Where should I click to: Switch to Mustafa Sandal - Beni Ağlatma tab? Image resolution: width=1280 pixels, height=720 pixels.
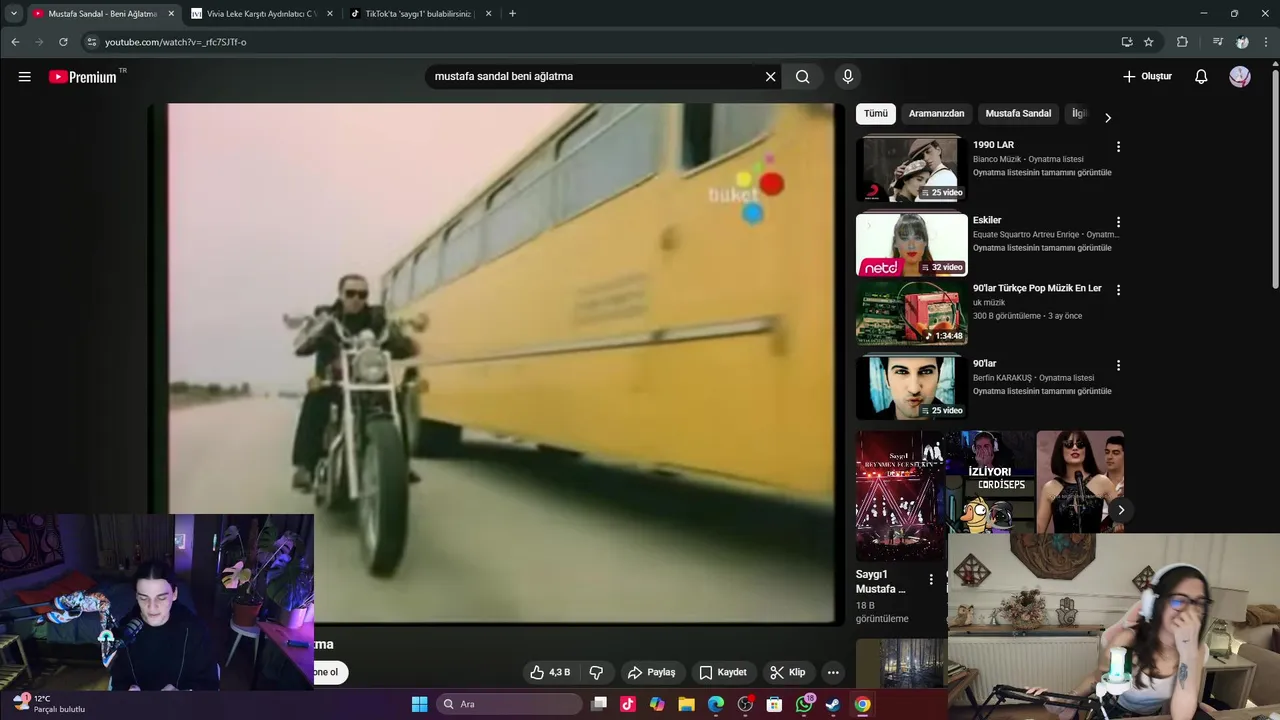pyautogui.click(x=102, y=14)
